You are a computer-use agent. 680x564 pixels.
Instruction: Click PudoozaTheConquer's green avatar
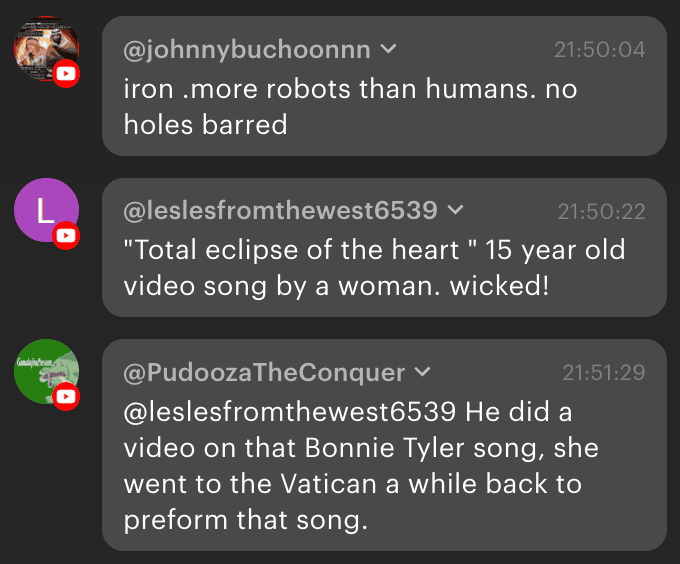point(44,371)
